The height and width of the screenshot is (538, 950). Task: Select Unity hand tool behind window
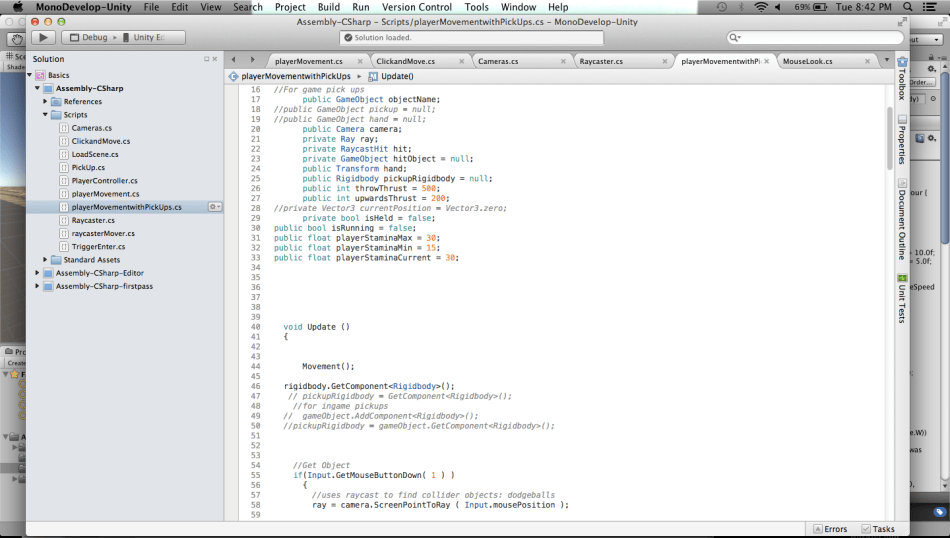tap(17, 39)
